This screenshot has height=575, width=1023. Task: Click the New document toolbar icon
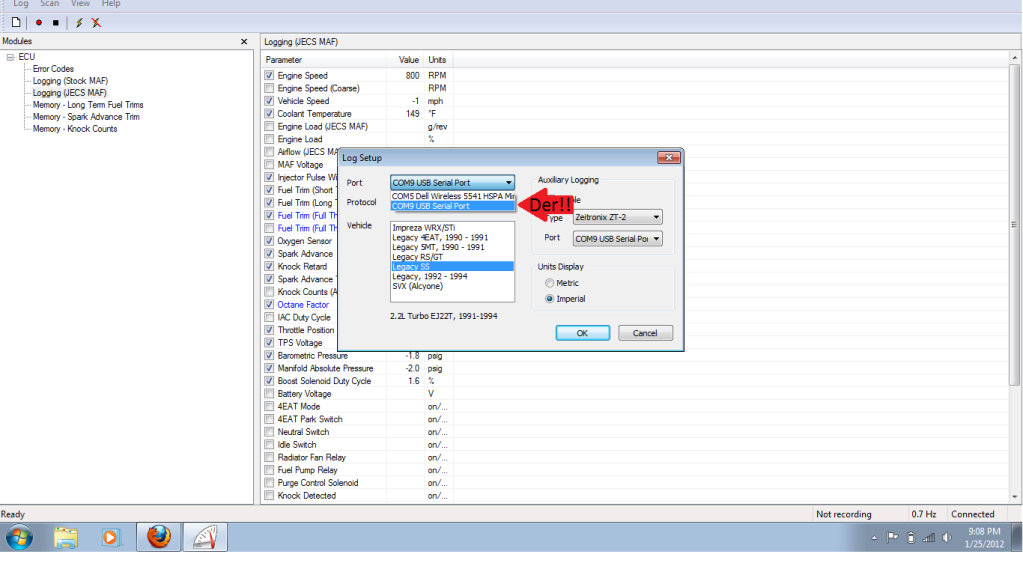pyautogui.click(x=16, y=22)
